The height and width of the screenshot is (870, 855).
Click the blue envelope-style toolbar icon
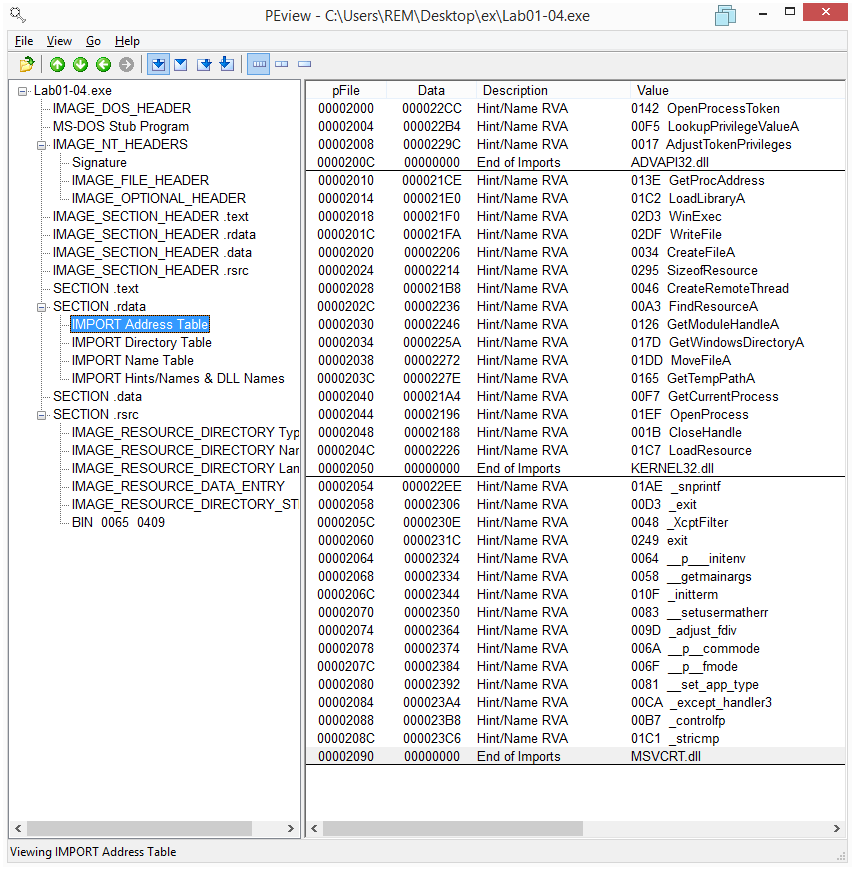click(181, 64)
